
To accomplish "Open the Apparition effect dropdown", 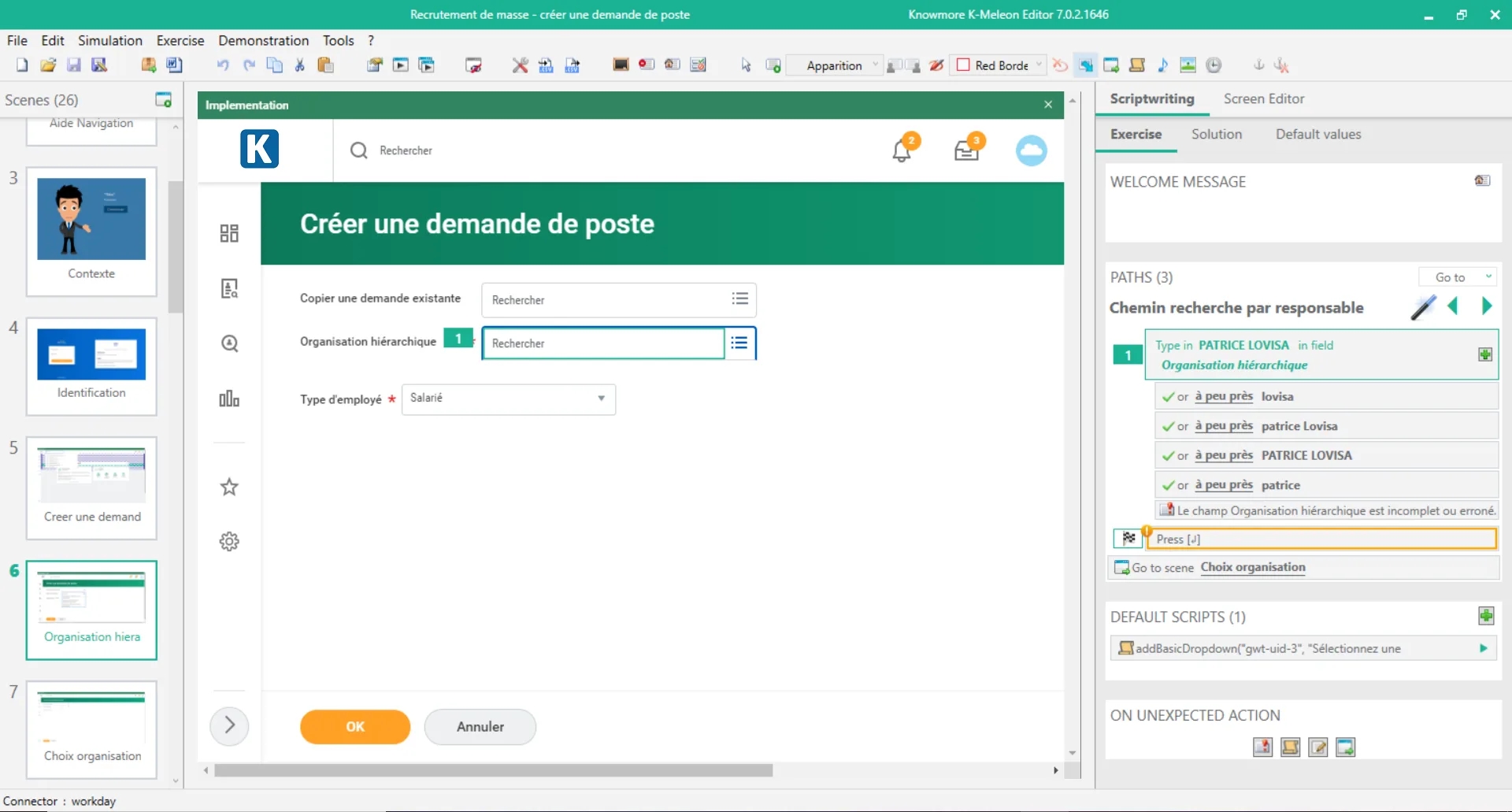I will [835, 65].
